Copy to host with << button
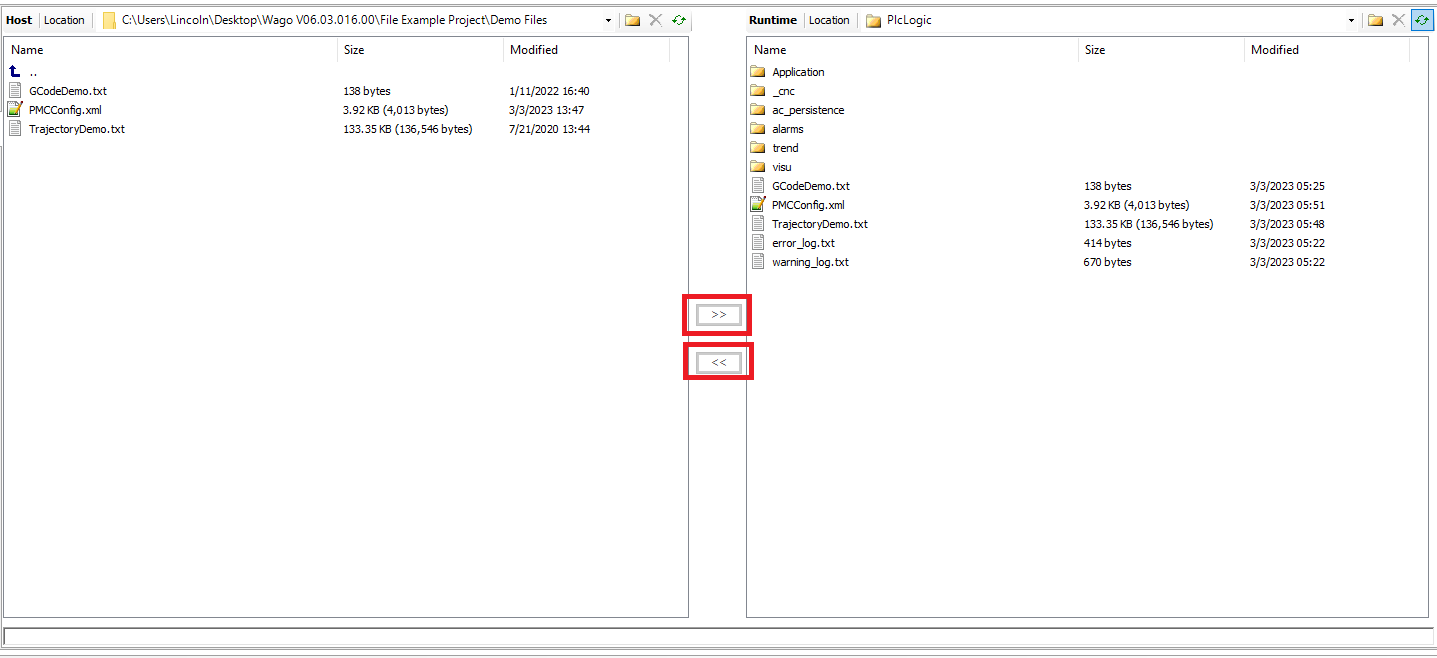The height and width of the screenshot is (658, 1437). point(718,362)
